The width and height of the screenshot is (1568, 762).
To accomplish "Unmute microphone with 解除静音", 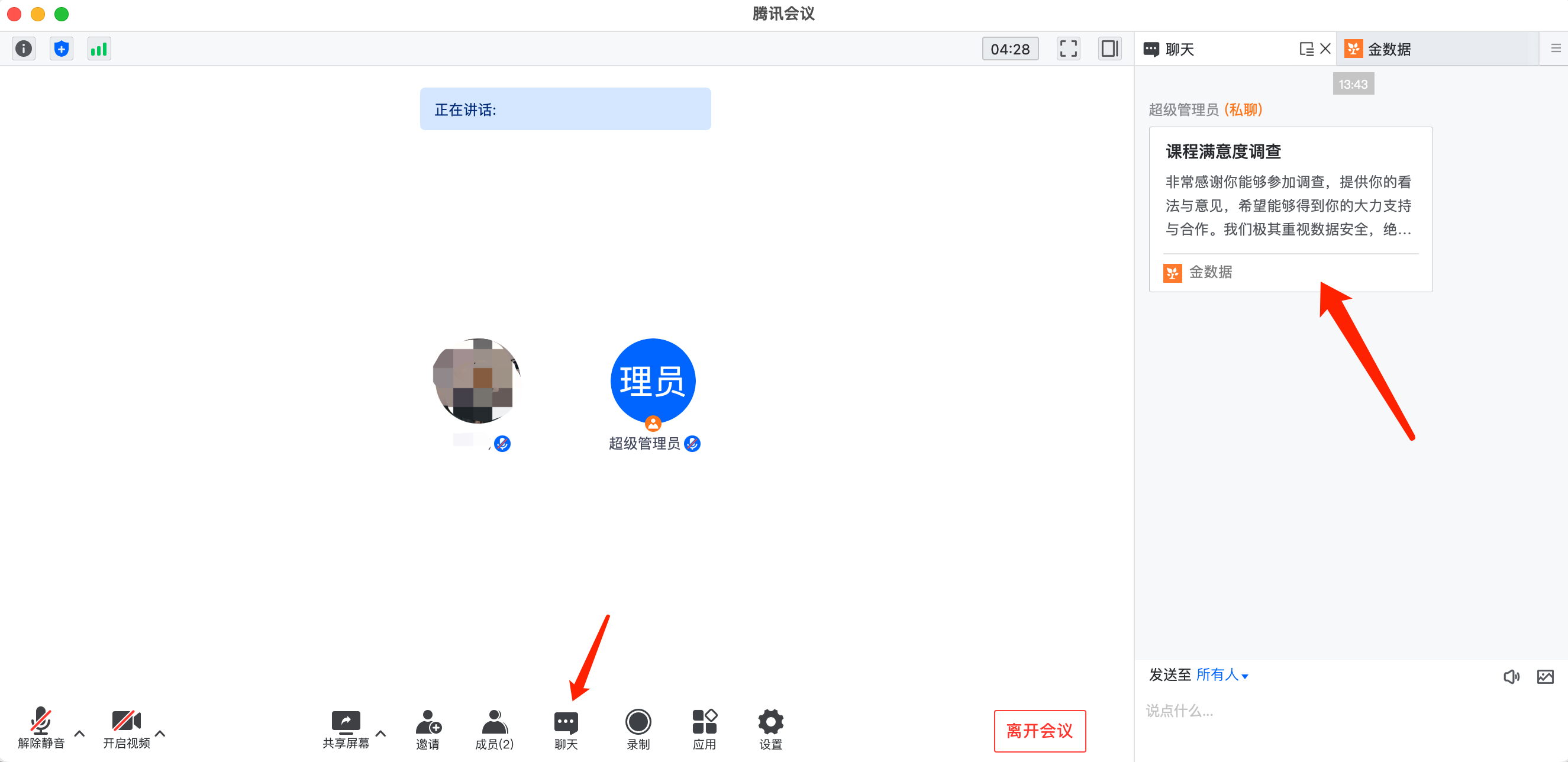I will coord(41,728).
